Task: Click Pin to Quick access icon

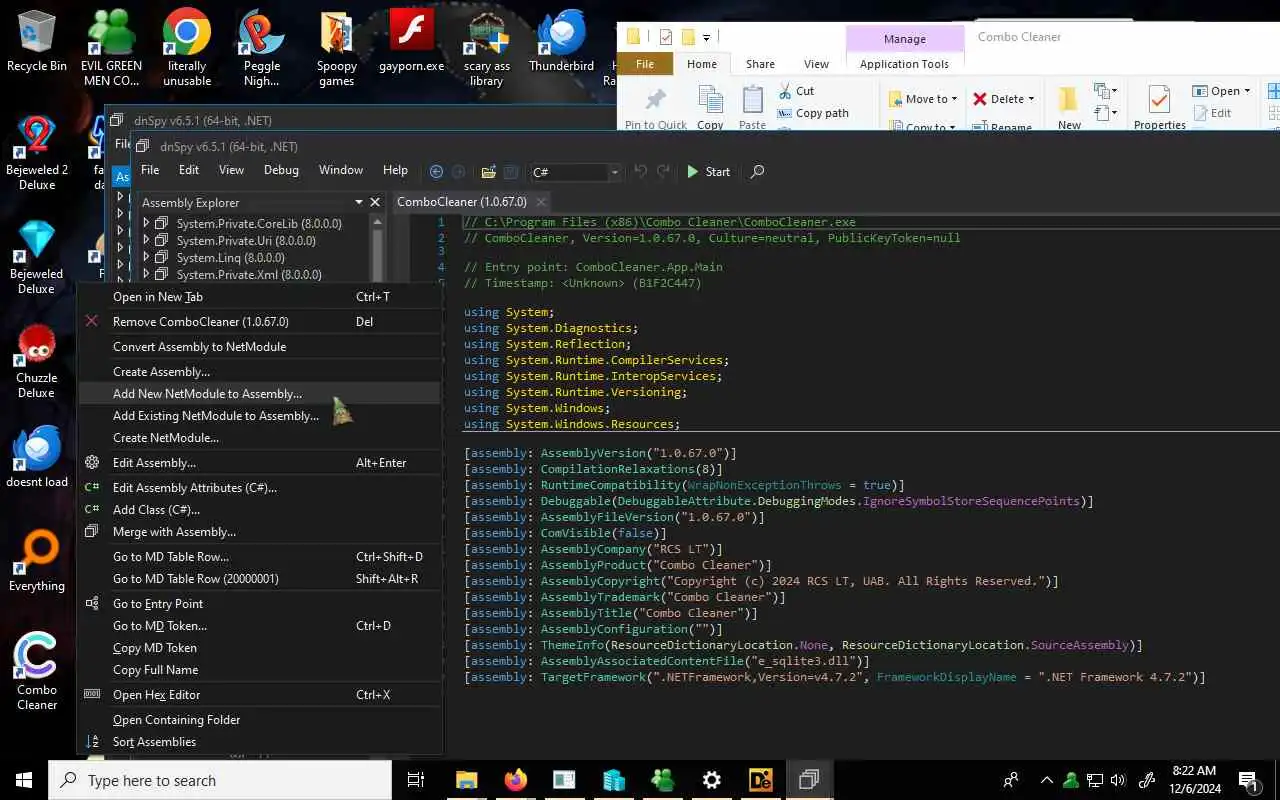Action: [656, 100]
